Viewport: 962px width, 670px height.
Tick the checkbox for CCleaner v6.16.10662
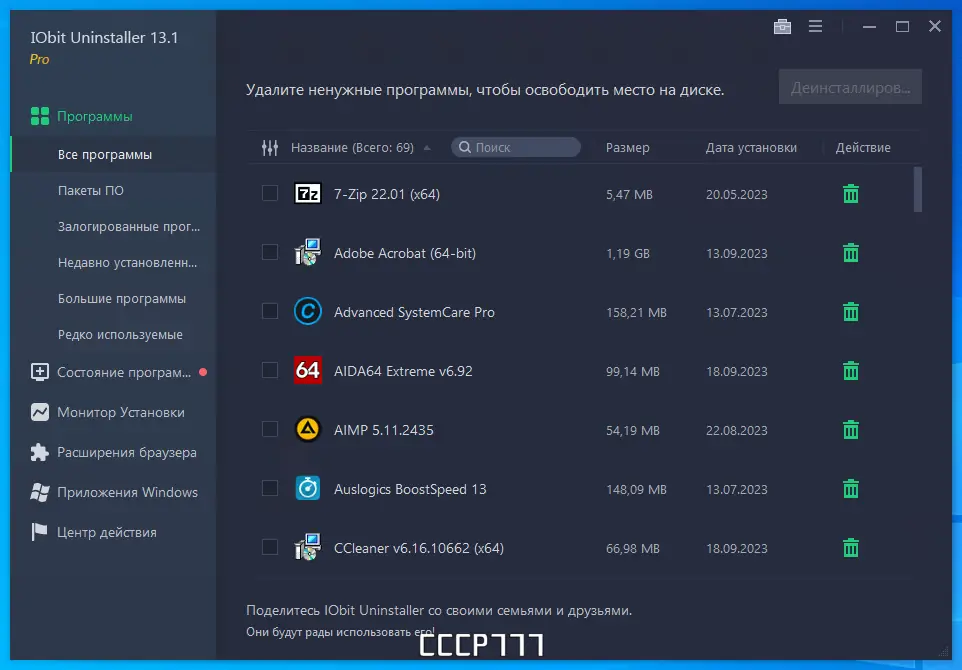click(x=270, y=547)
